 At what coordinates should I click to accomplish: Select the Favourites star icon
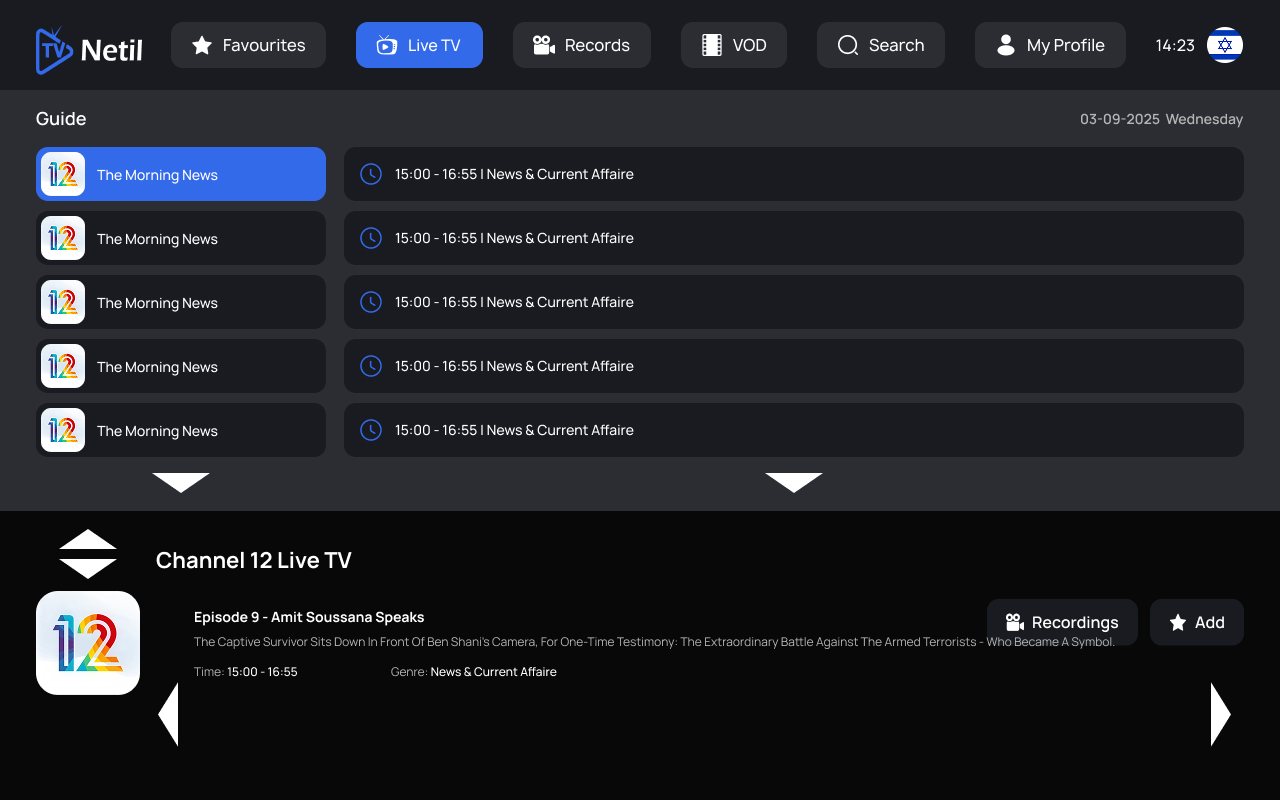click(204, 45)
